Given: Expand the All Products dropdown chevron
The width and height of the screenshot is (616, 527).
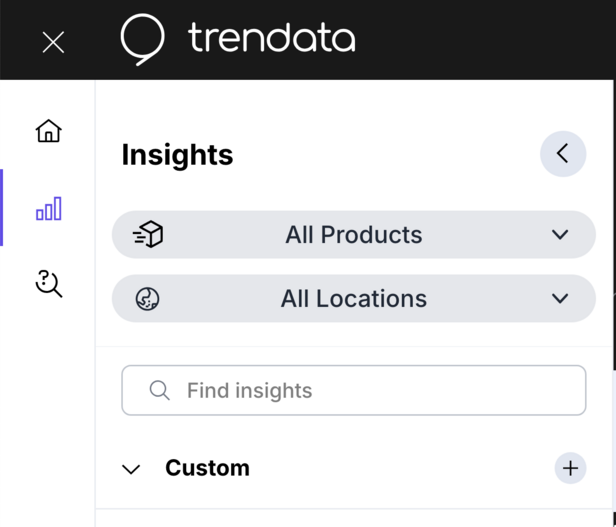Looking at the screenshot, I should [560, 235].
